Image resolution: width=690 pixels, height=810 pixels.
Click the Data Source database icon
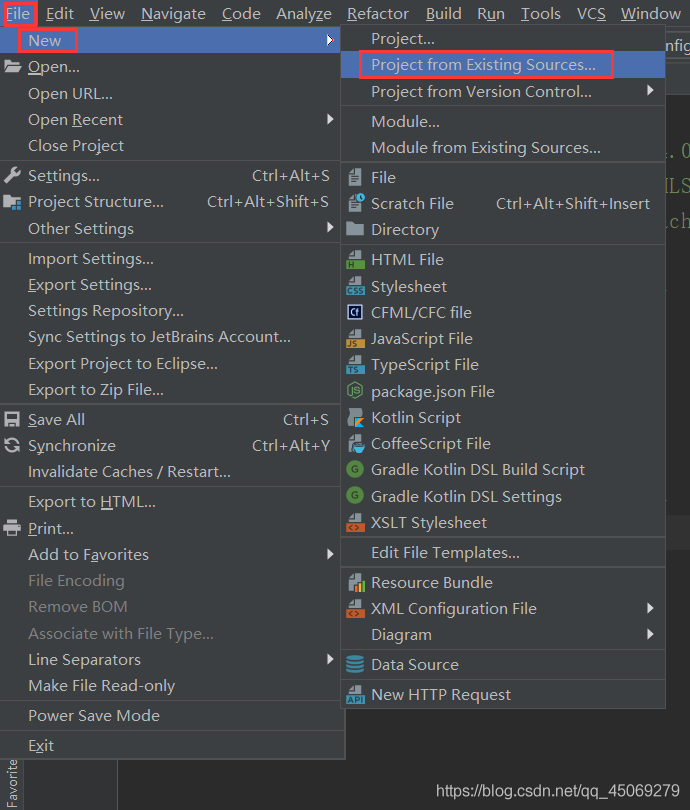tap(355, 665)
